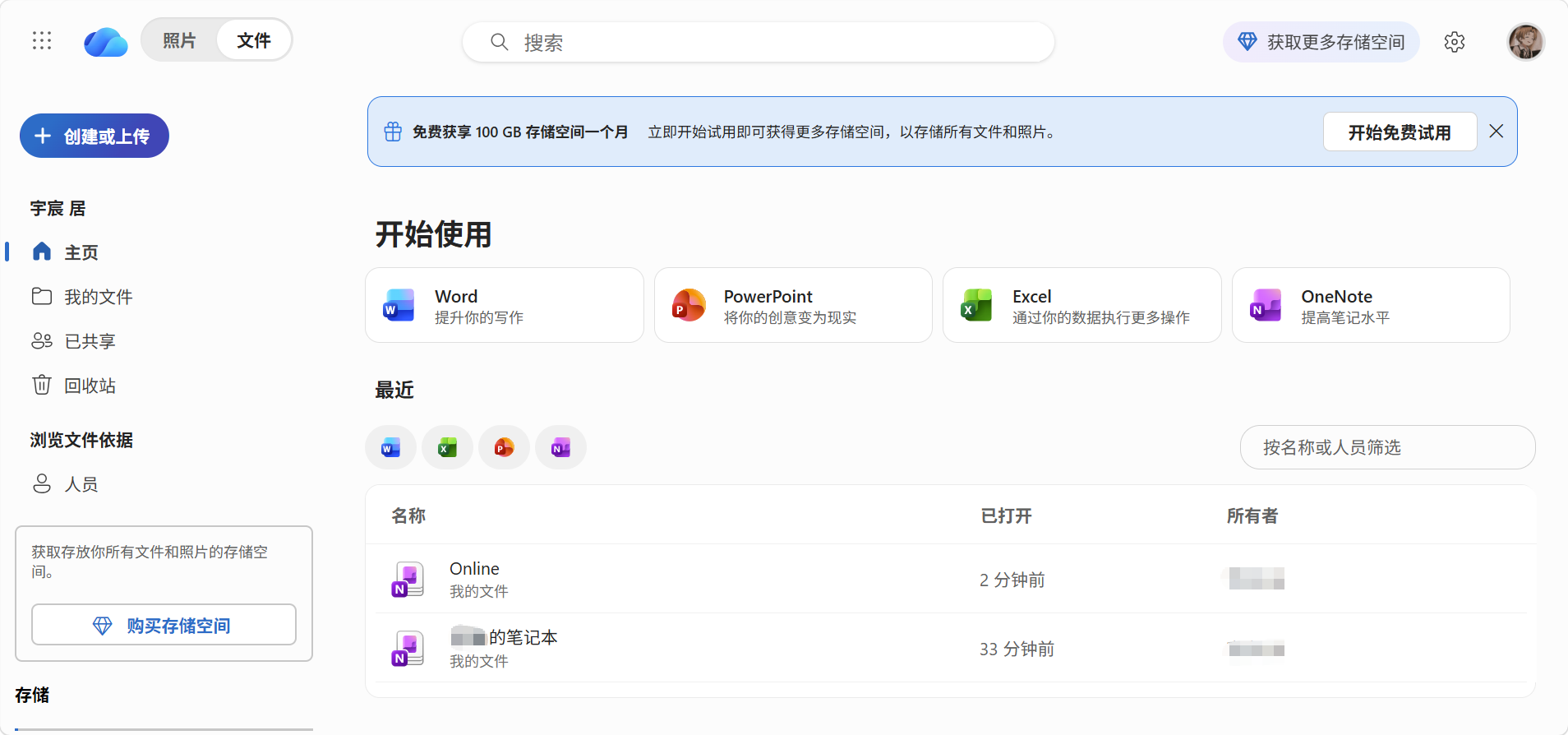Viewport: 1568px width, 735px height.
Task: Switch to the 照片 tab
Action: click(179, 40)
